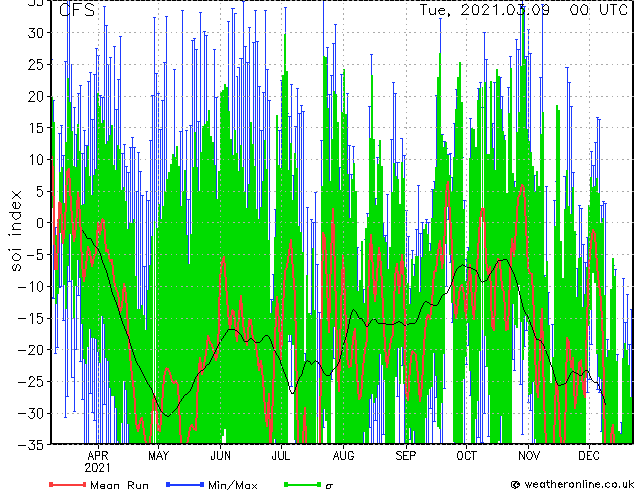This screenshot has height=490, width=634.
Task: Select the DEC month label
Action: pos(589,456)
